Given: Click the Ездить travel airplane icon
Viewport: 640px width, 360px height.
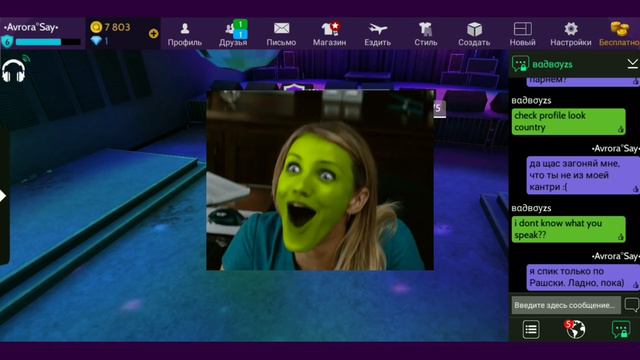Looking at the screenshot, I should (x=378, y=29).
